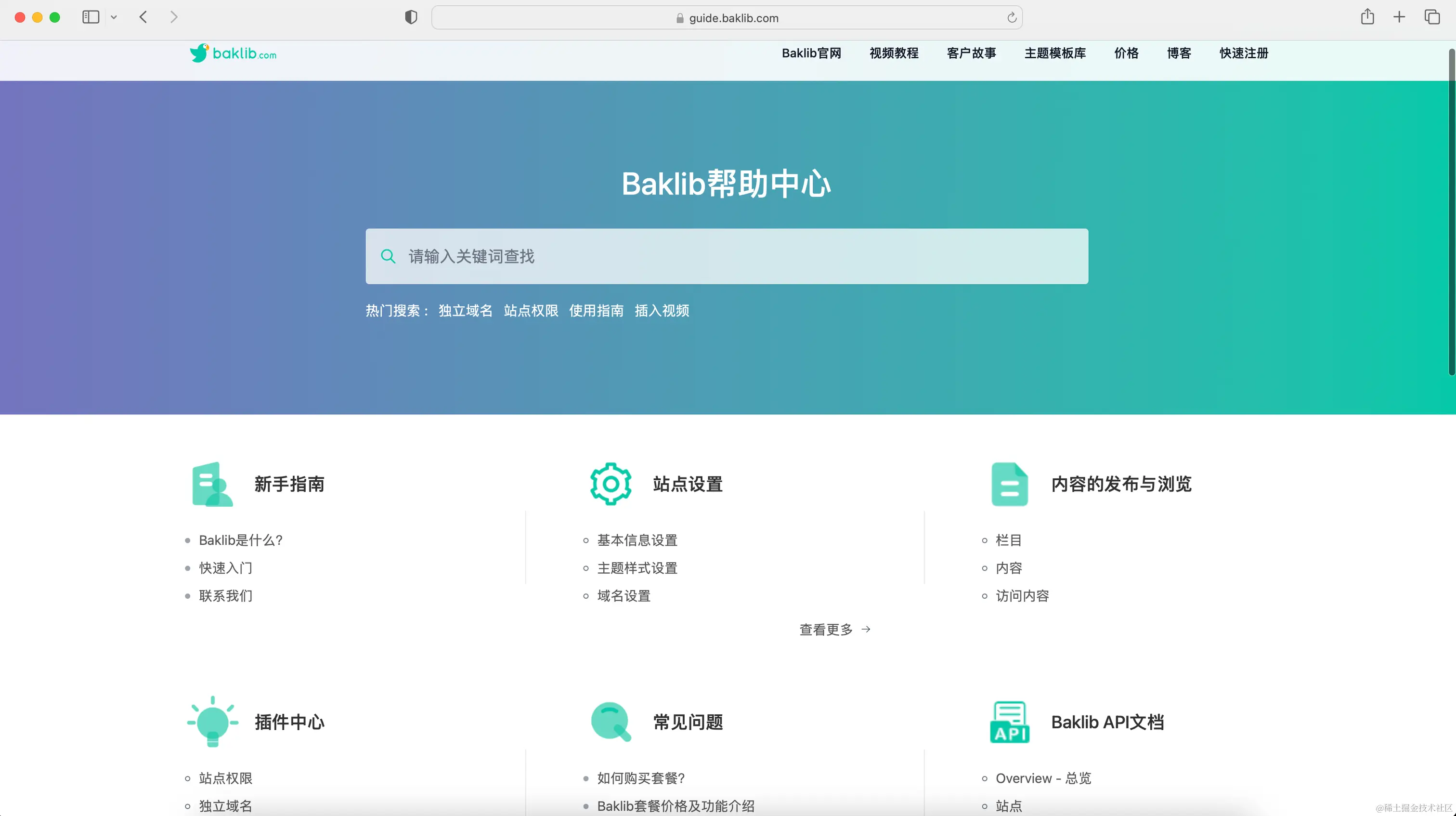The width and height of the screenshot is (1456, 816).
Task: Click the Baklib API文档 icon
Action: coord(1010,722)
